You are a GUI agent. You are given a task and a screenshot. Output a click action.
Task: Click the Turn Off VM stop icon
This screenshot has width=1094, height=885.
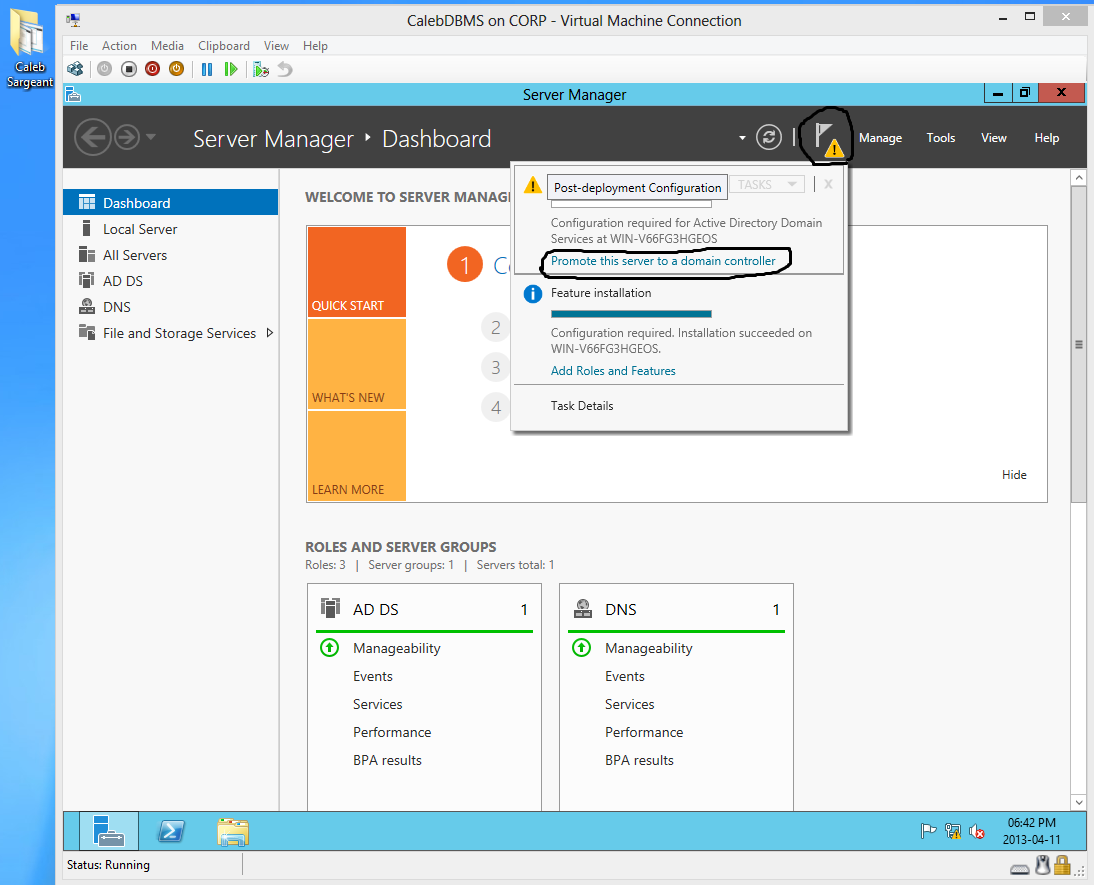pyautogui.click(x=128, y=69)
